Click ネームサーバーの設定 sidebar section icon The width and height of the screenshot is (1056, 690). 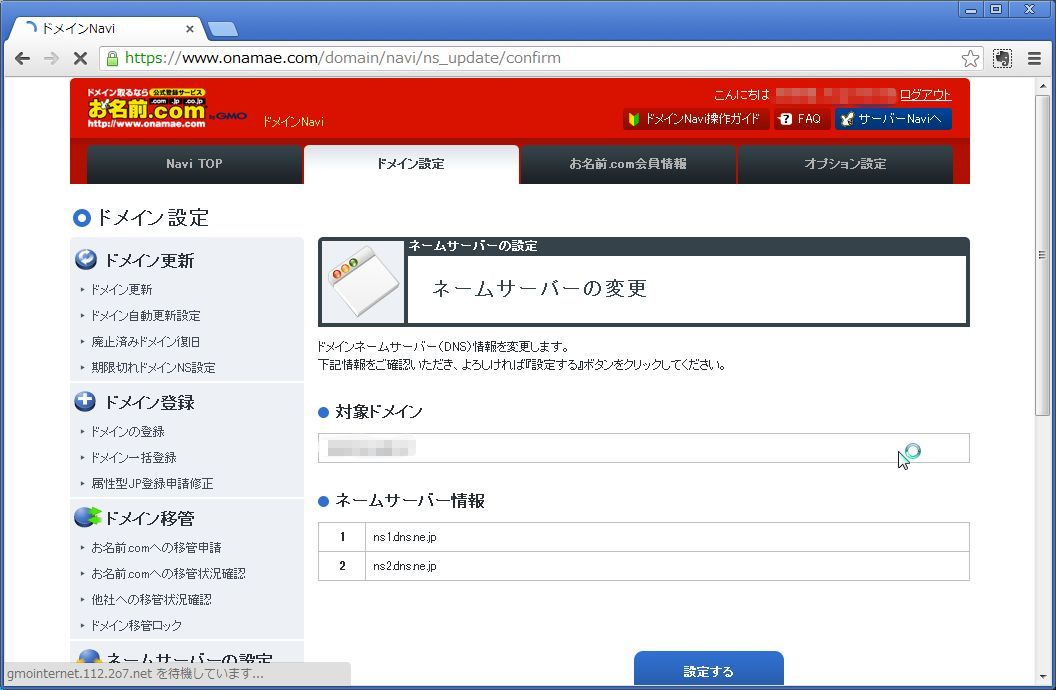(88, 659)
